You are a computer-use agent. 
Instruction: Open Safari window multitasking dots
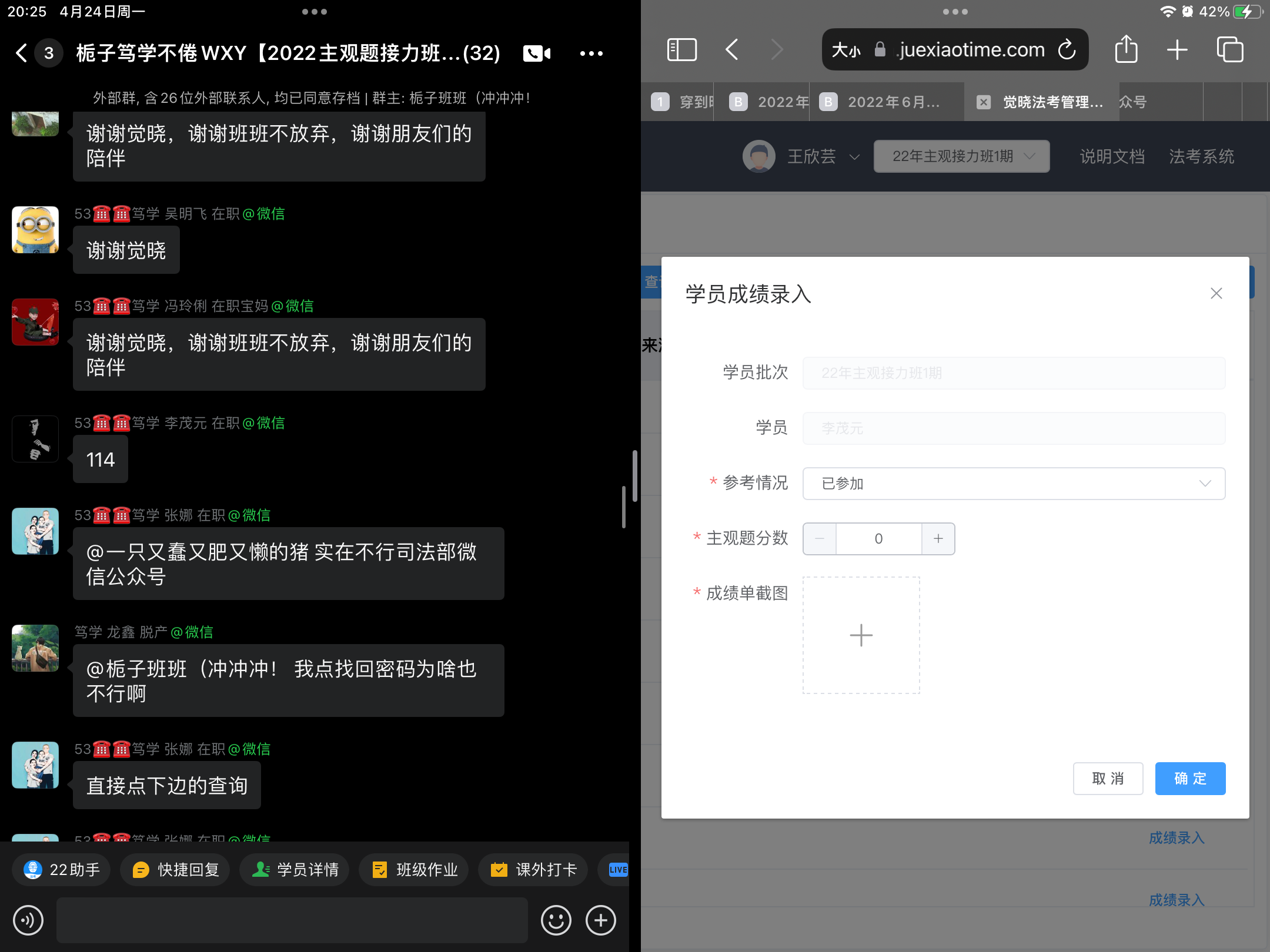pyautogui.click(x=955, y=12)
